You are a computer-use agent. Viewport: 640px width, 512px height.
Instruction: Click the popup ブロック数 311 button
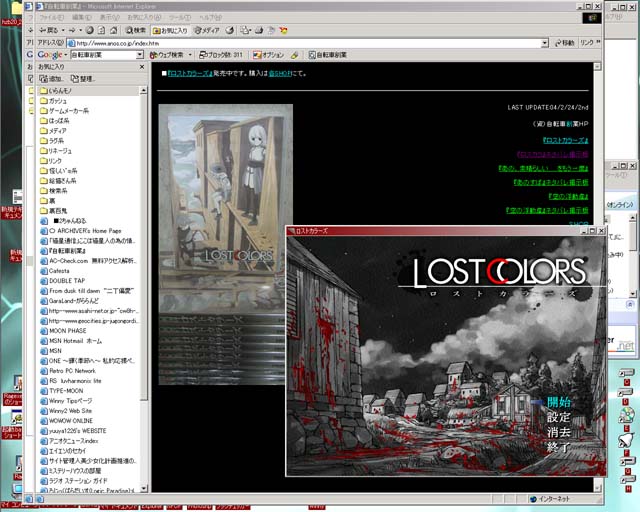coord(221,55)
